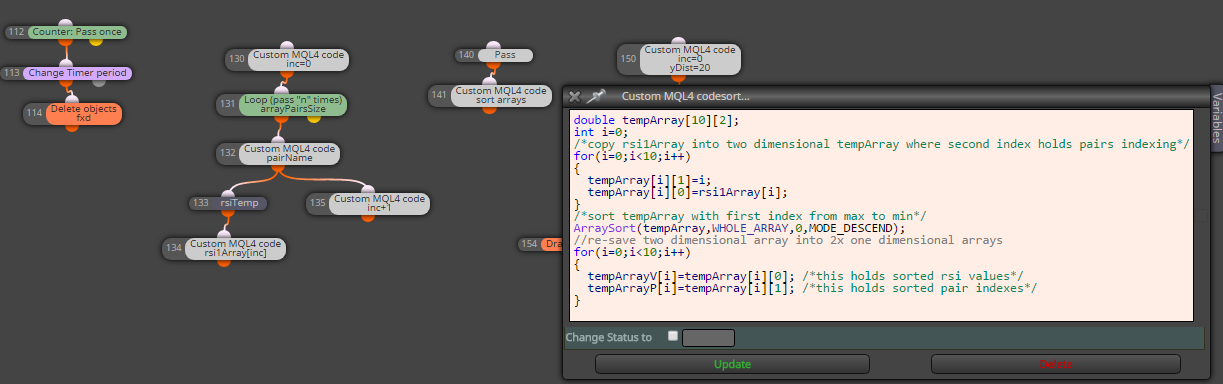Click the Update button
This screenshot has width=1223, height=384.
click(732, 364)
